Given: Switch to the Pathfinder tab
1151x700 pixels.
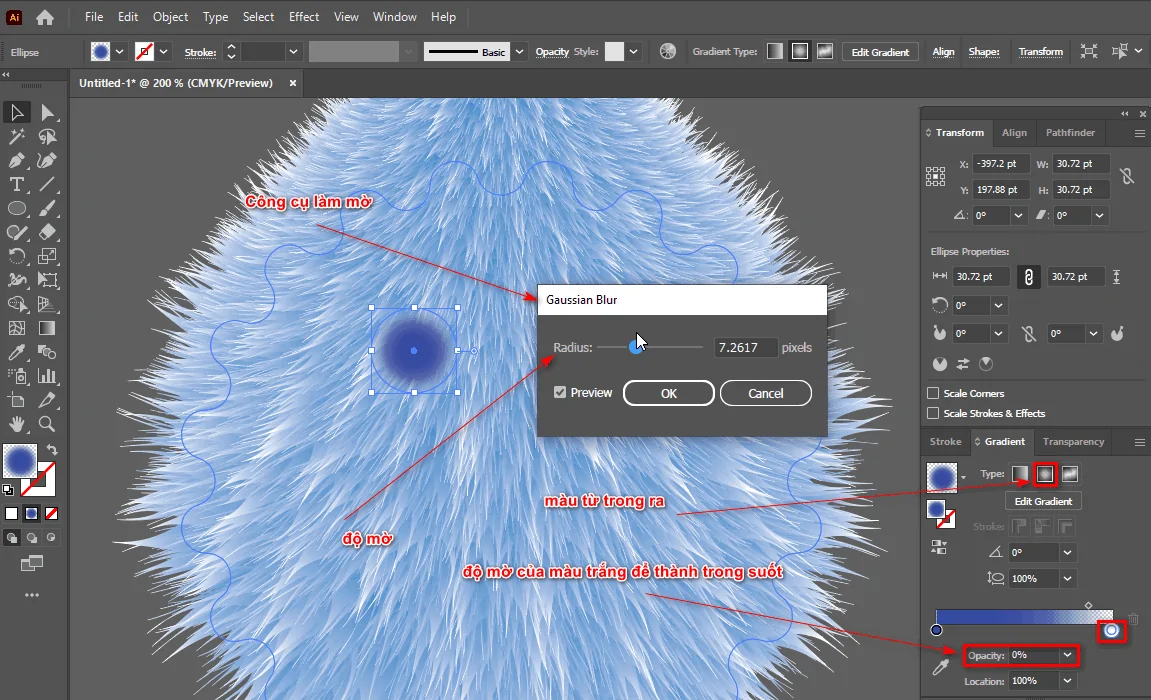Looking at the screenshot, I should click(1070, 132).
